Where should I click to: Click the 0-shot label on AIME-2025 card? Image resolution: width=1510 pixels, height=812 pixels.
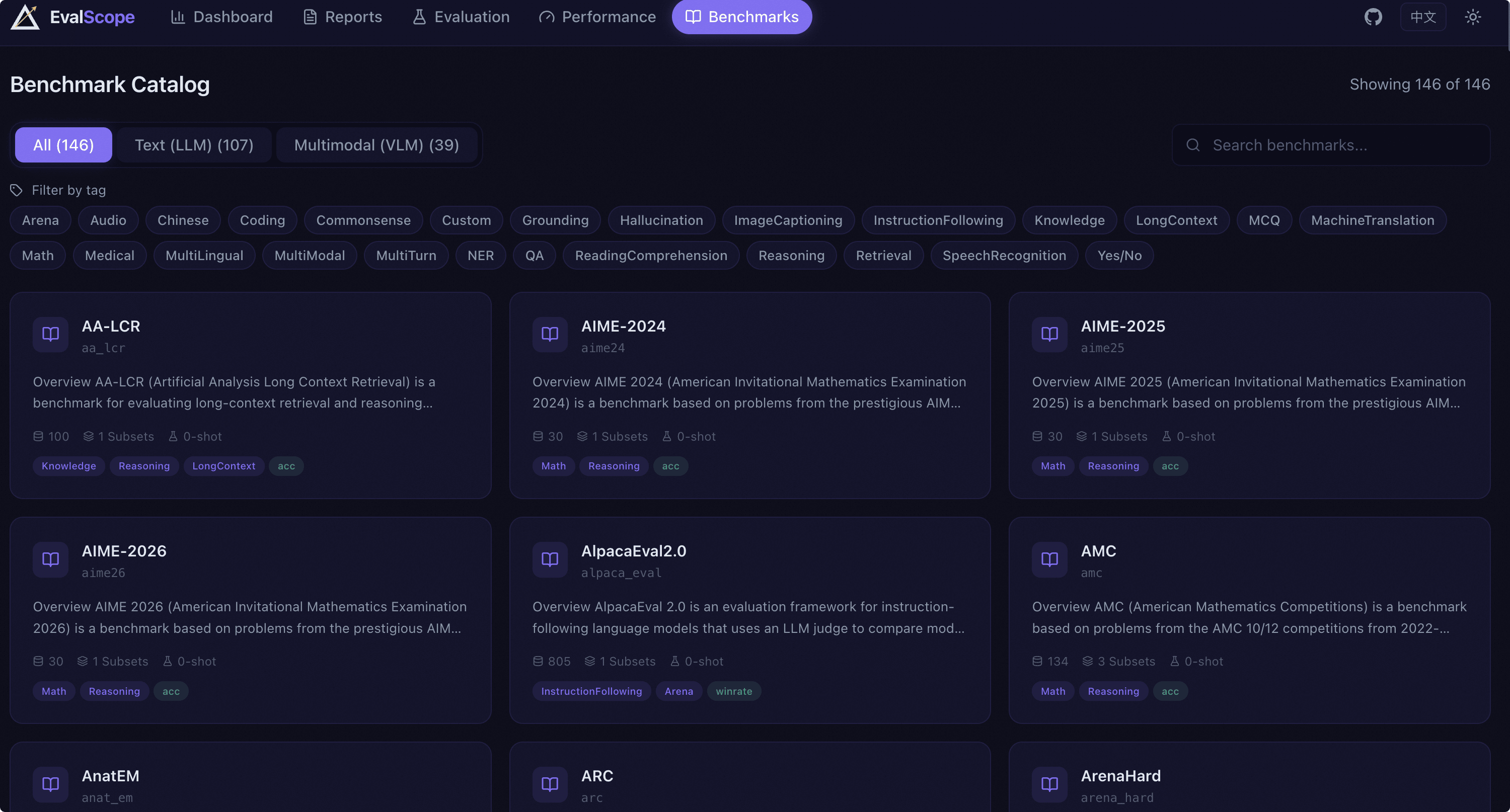[1189, 437]
